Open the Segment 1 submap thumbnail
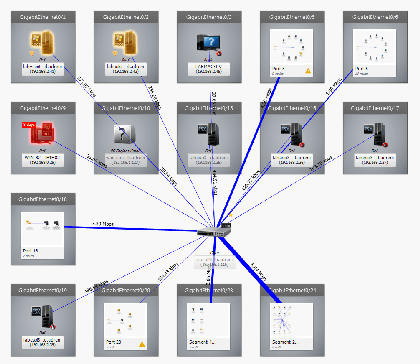Screen dimensions: 420x364 coord(208,326)
